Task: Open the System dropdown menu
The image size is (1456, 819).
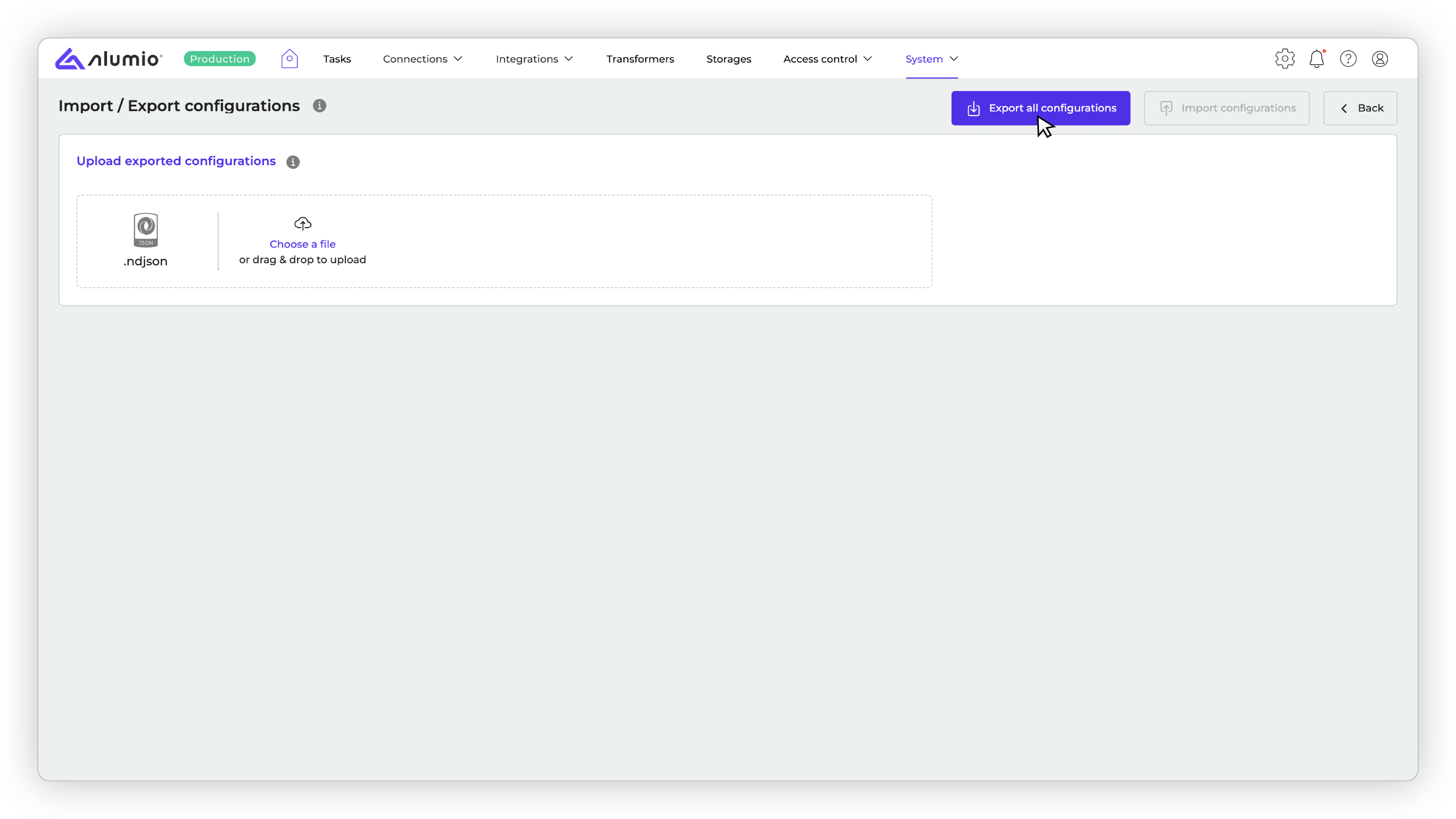Action: 932,59
